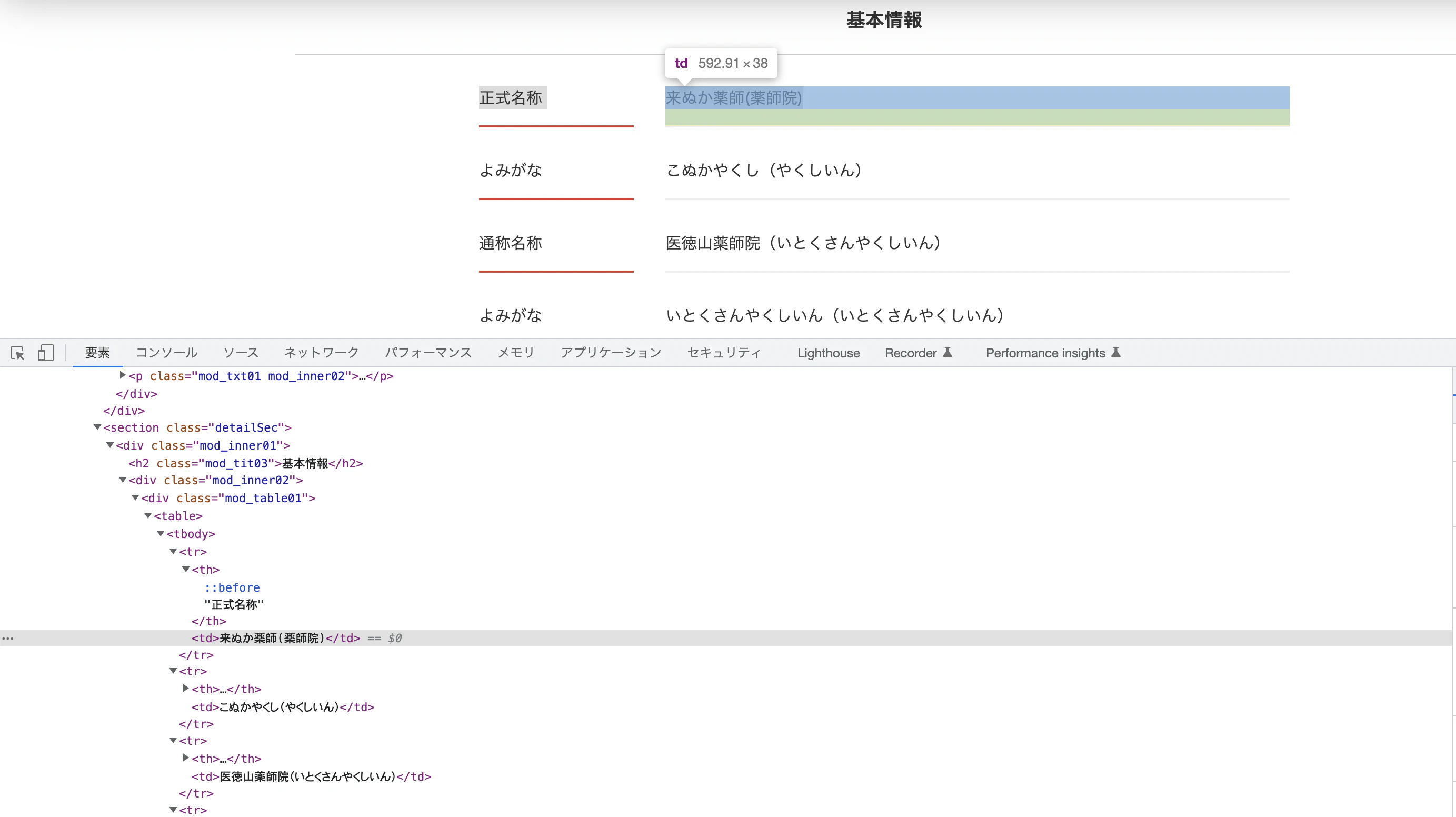Select the ::before pseudo-element line

232,587
